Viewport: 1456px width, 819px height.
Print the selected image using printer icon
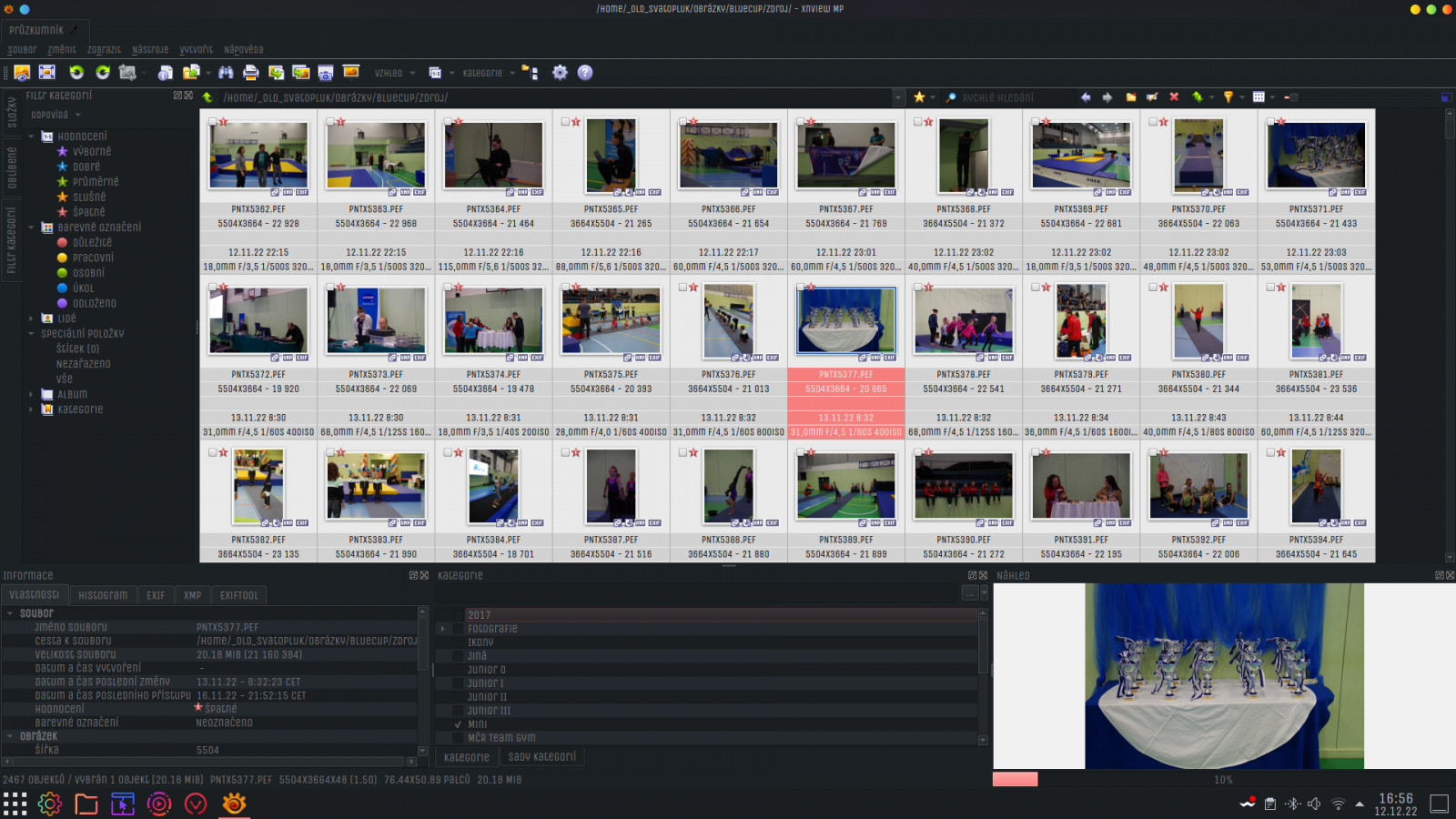coord(249,72)
